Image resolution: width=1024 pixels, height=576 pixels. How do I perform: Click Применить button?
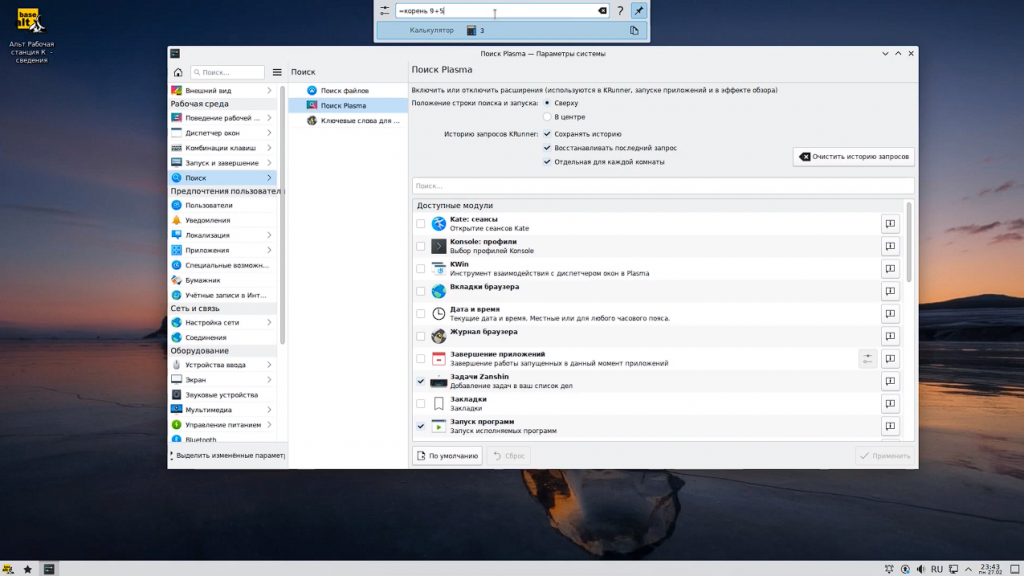(886, 456)
